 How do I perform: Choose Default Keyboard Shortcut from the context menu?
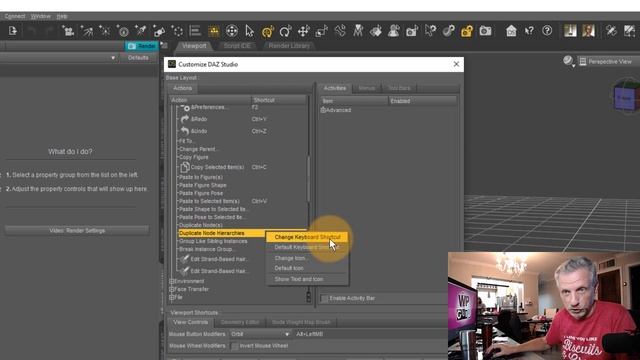pos(307,247)
